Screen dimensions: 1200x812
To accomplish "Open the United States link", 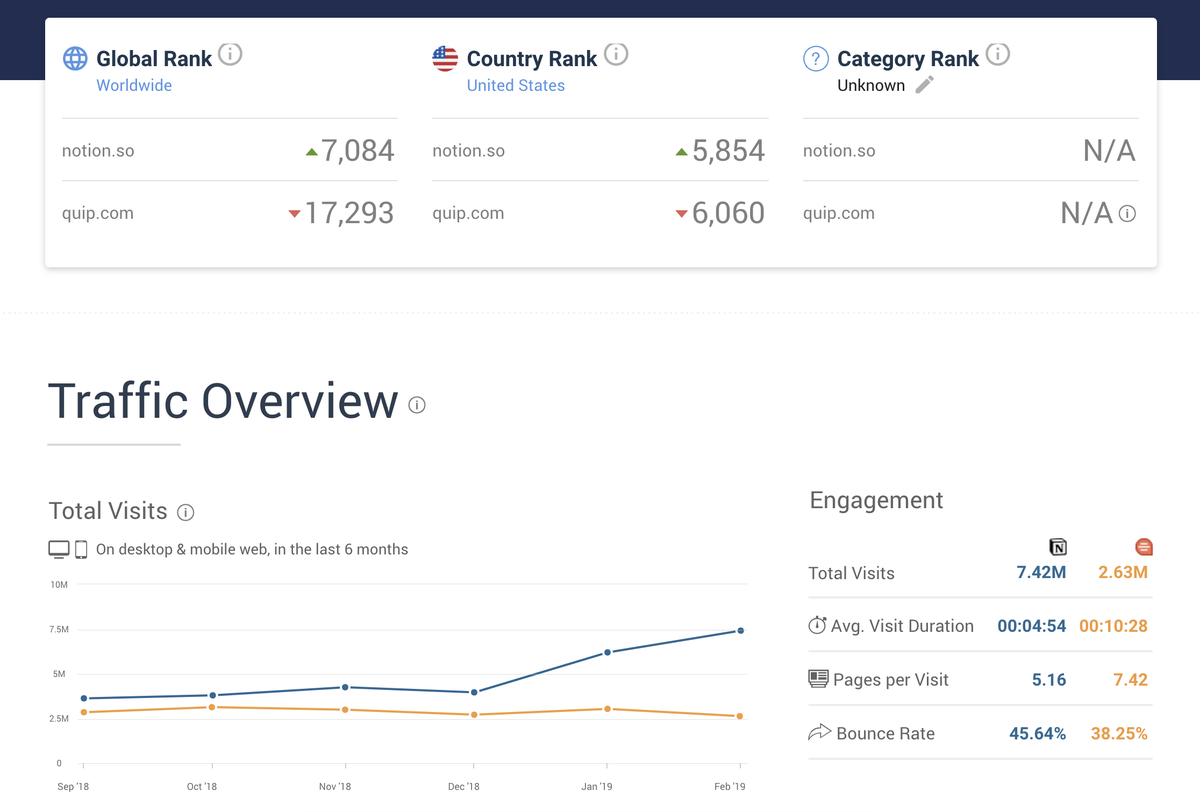I will tap(516, 85).
